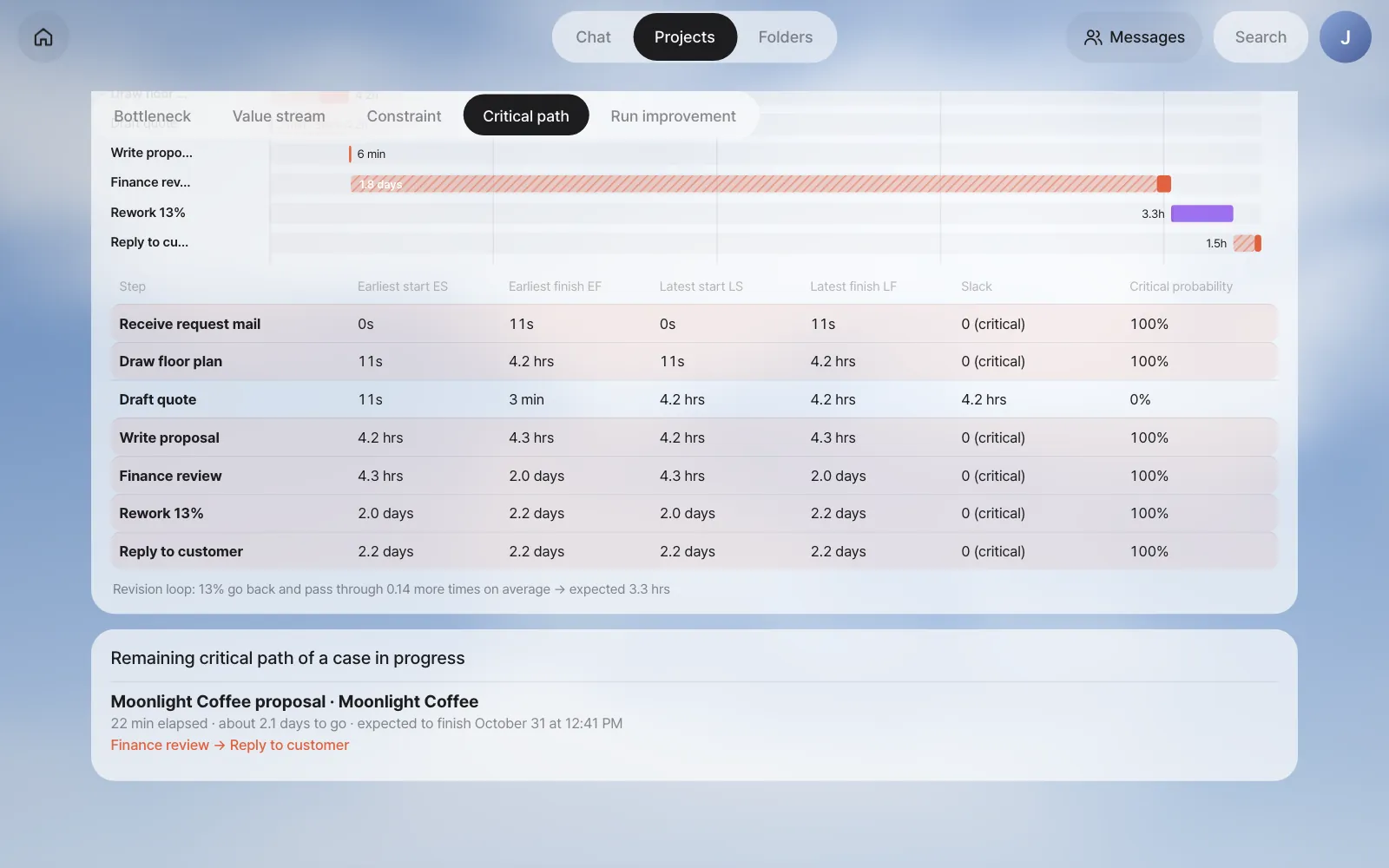The width and height of the screenshot is (1389, 868).
Task: Select the Draw floor plan row
Action: pos(694,361)
